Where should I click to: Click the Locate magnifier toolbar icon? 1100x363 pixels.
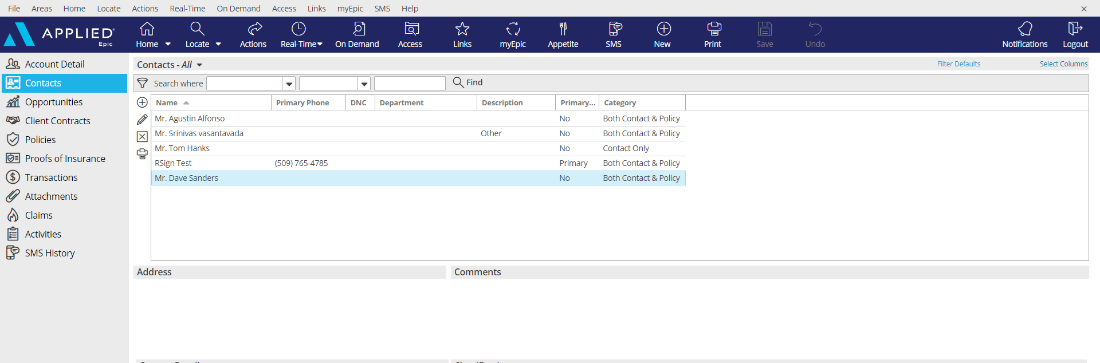(198, 29)
